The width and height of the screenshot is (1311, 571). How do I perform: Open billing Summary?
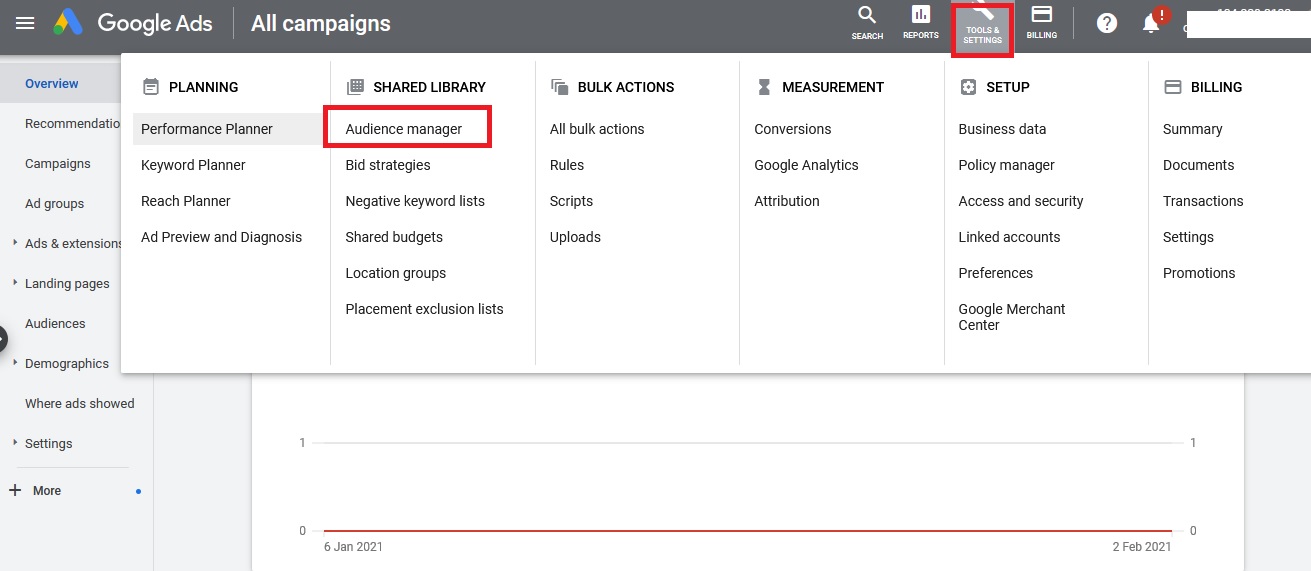(x=1193, y=129)
